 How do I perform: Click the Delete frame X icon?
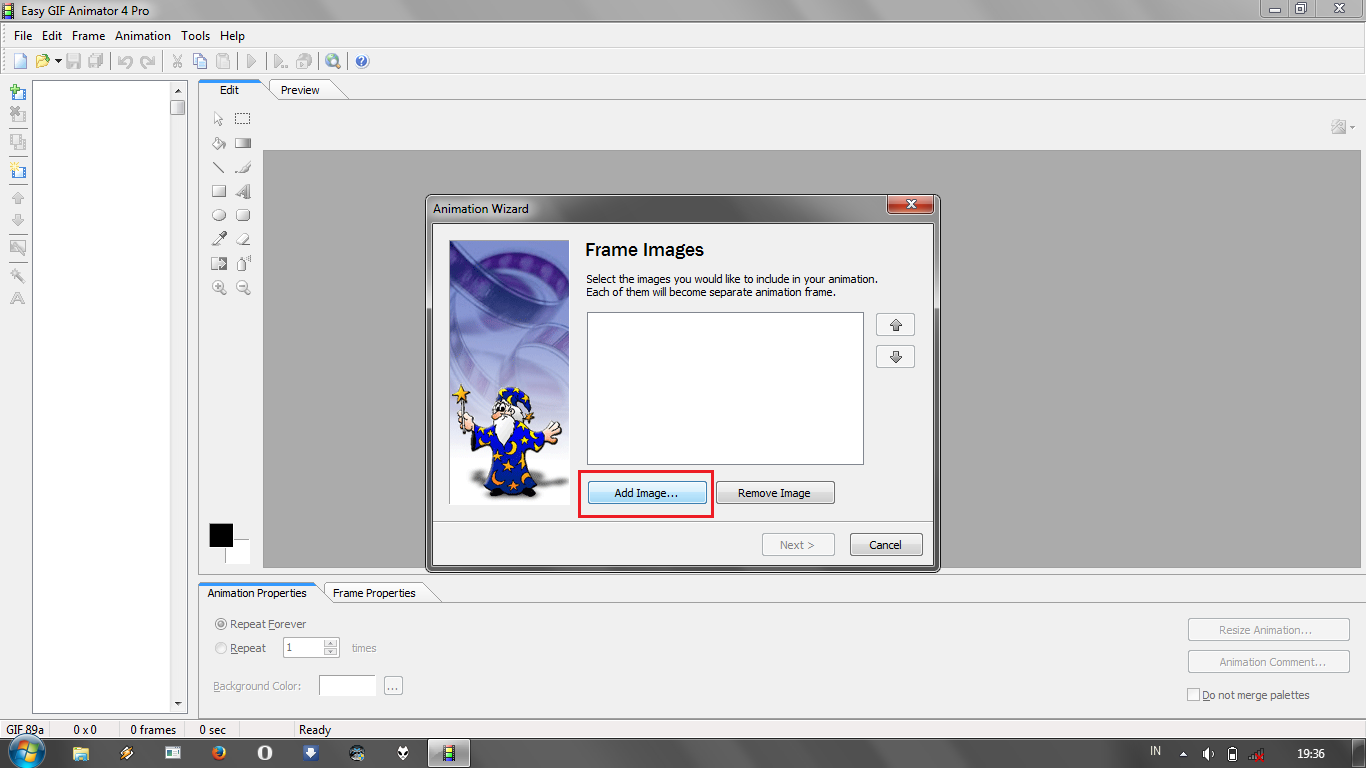17,115
